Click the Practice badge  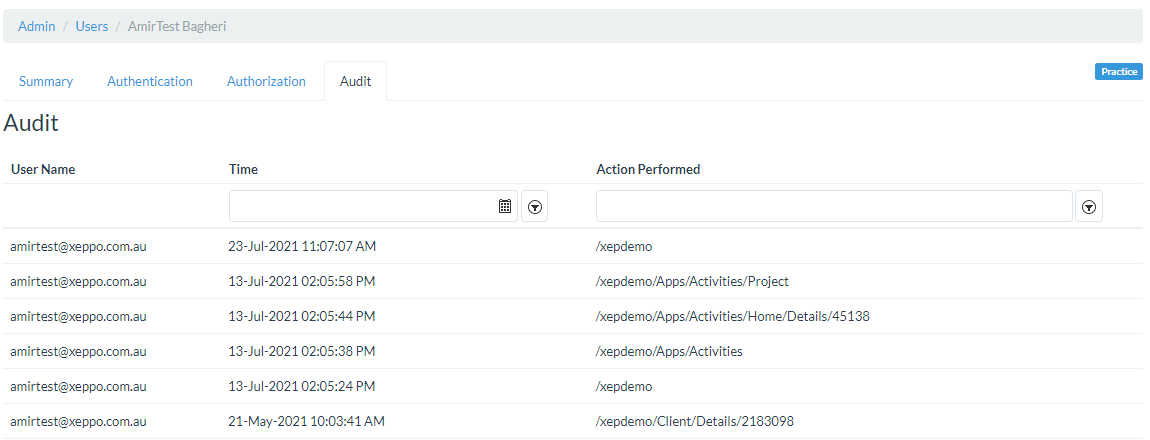(1119, 72)
